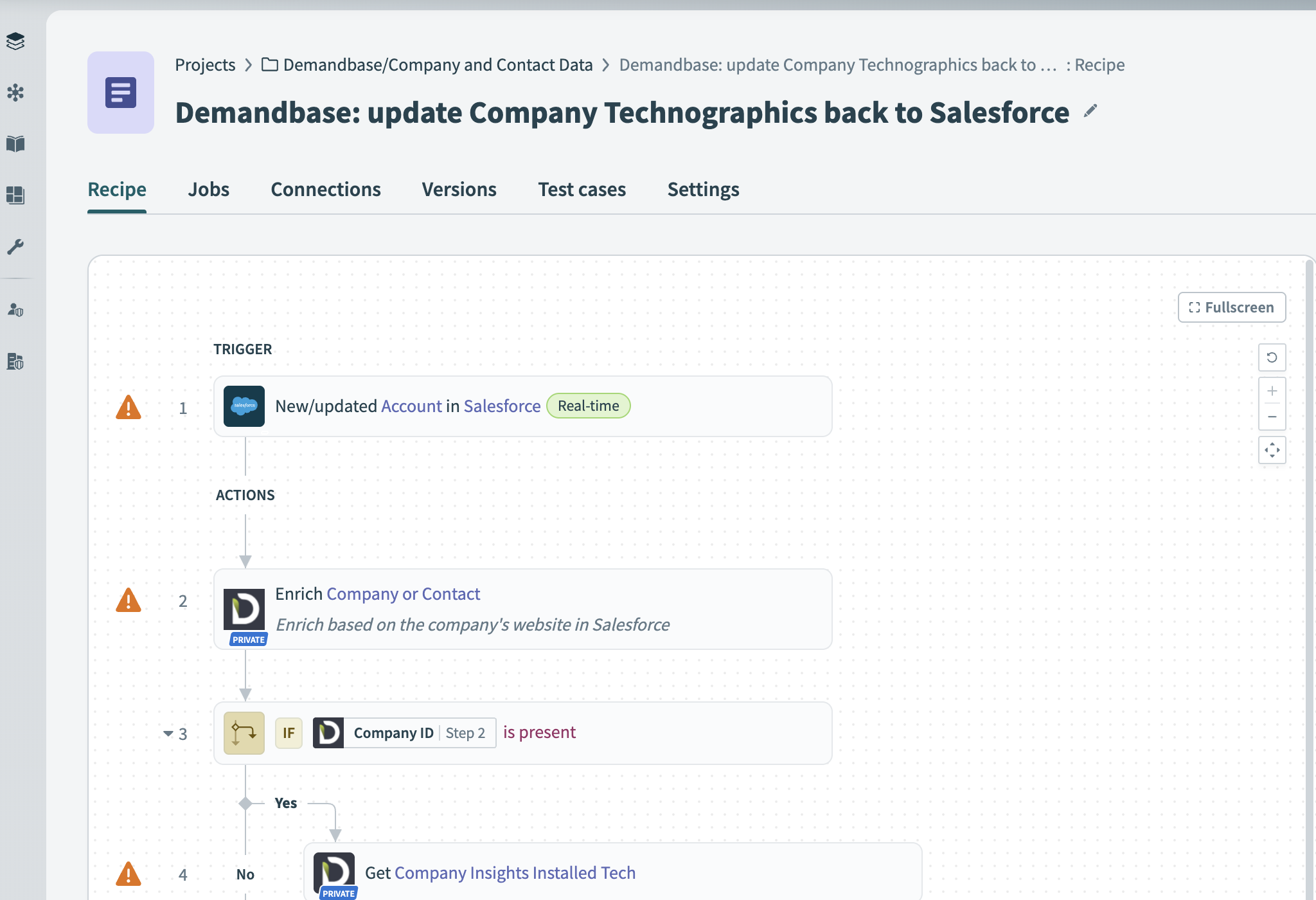Click the Fullscreen button
This screenshot has width=1316, height=900.
1231,307
